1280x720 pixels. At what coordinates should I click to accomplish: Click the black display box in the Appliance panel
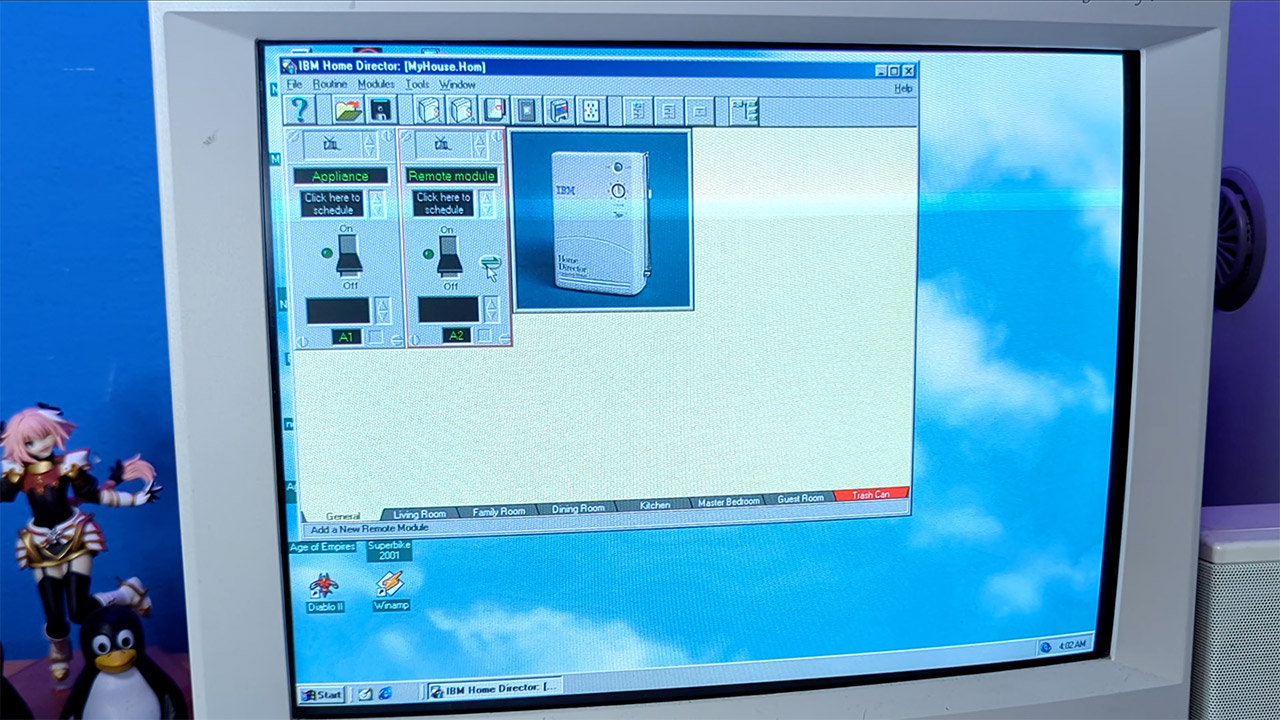coord(338,310)
